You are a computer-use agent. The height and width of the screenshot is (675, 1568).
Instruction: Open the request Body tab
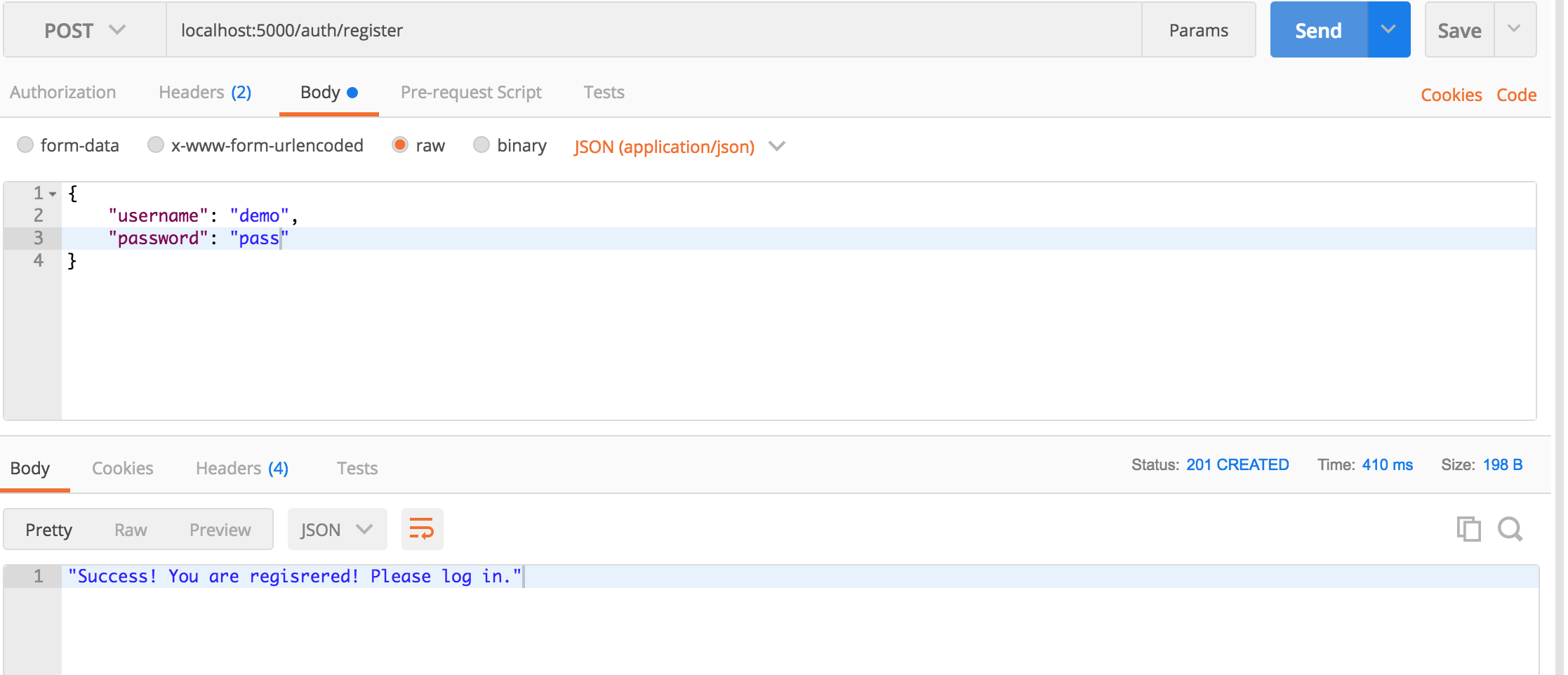329,92
